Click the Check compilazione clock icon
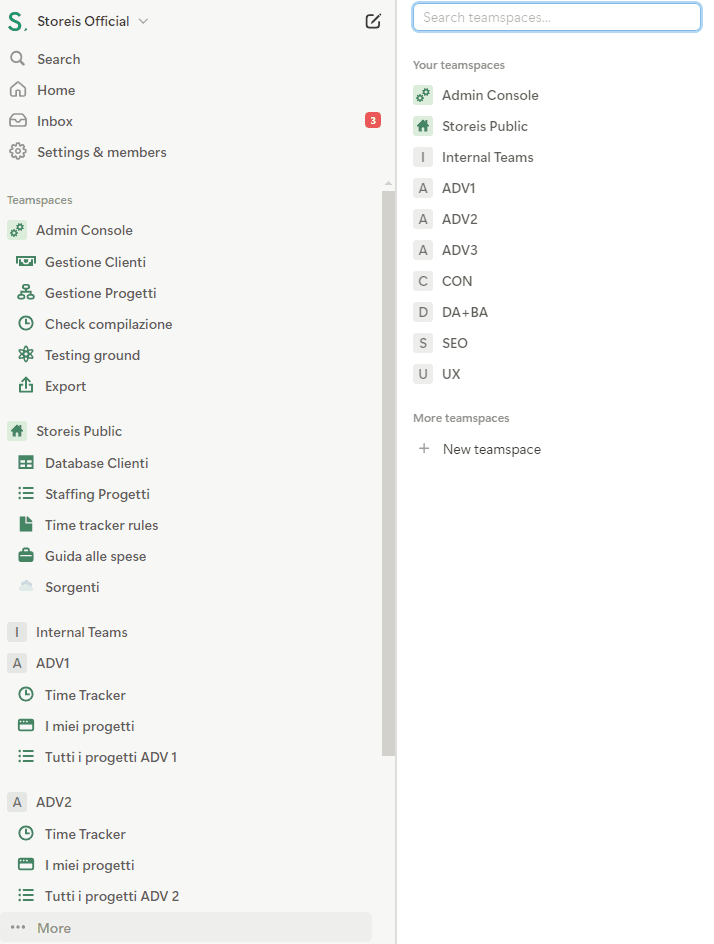Image resolution: width=714 pixels, height=944 pixels. tap(26, 323)
